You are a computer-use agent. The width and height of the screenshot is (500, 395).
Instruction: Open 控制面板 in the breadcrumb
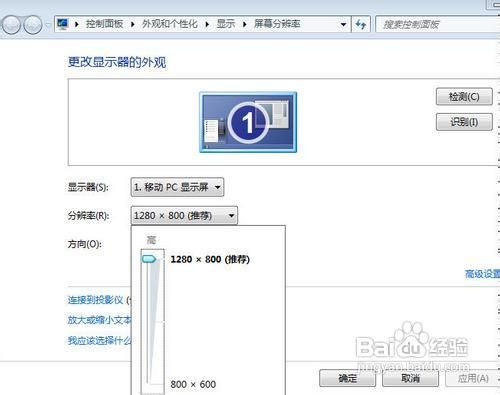tap(104, 24)
